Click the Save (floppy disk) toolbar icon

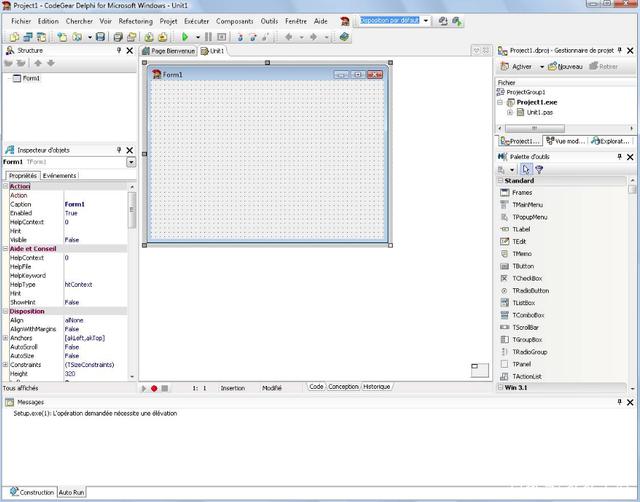(x=100, y=37)
